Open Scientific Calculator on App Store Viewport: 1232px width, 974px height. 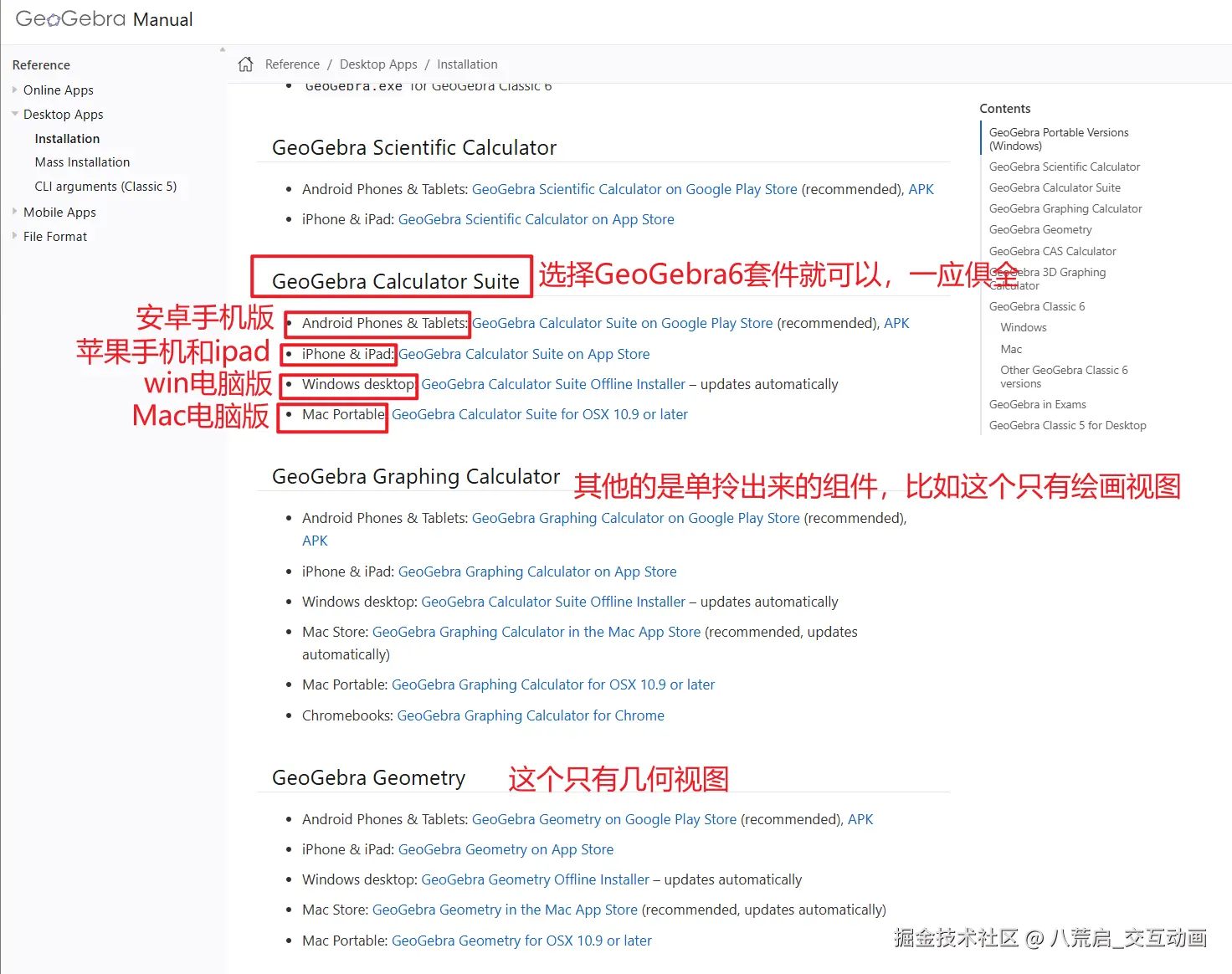click(x=536, y=219)
